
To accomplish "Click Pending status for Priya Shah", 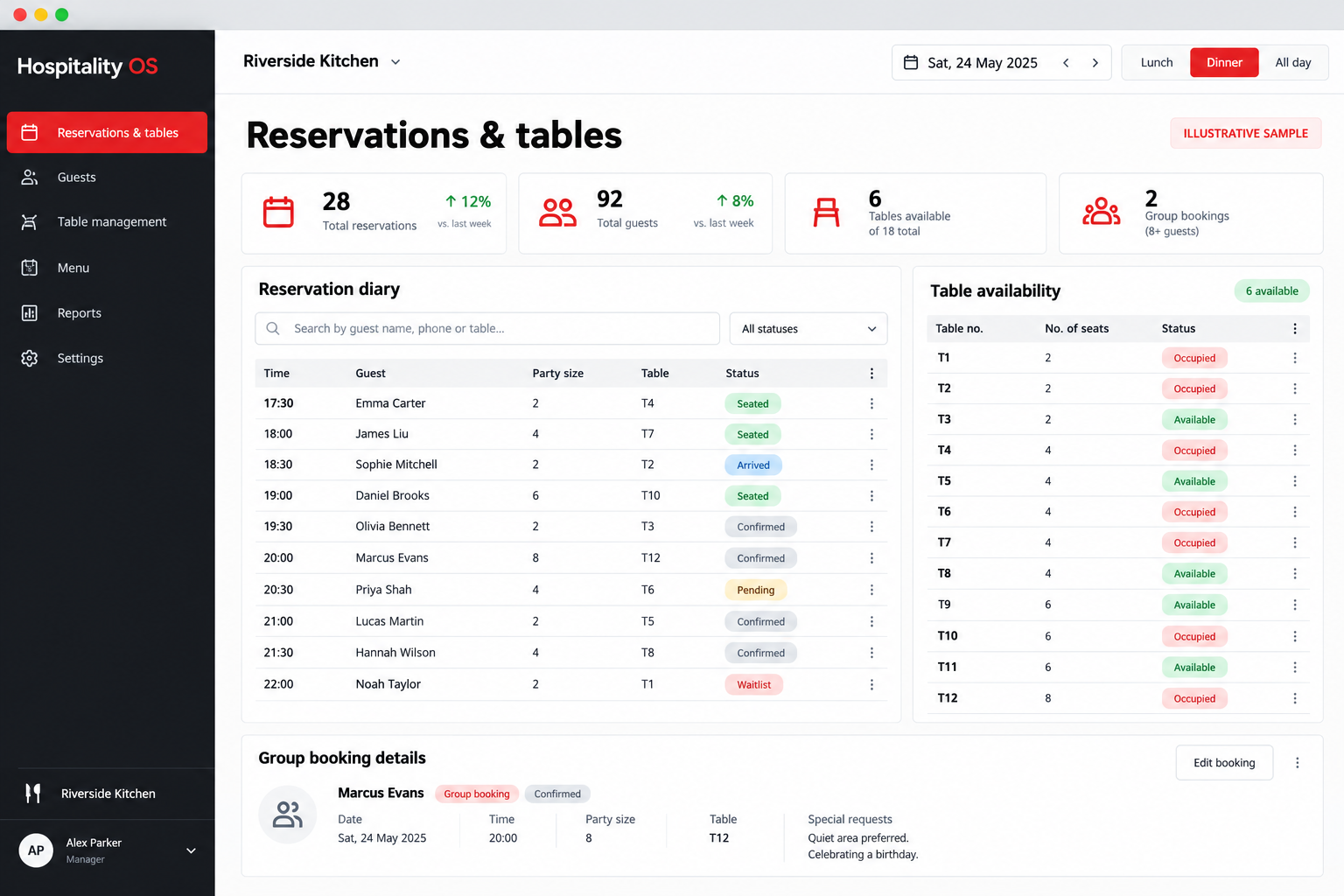I will point(755,590).
